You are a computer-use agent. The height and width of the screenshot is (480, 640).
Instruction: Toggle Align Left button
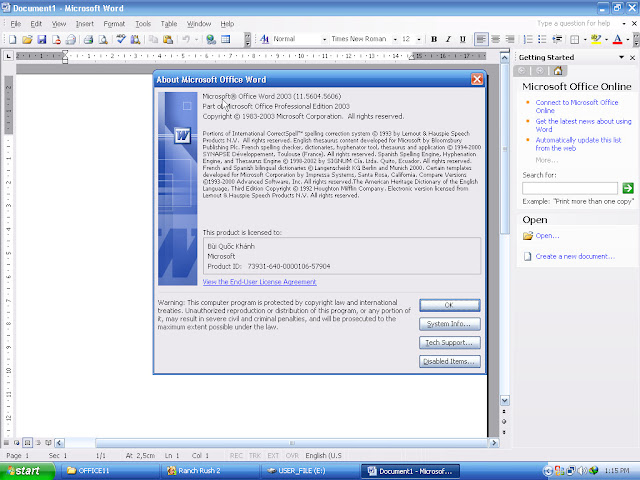click(481, 39)
